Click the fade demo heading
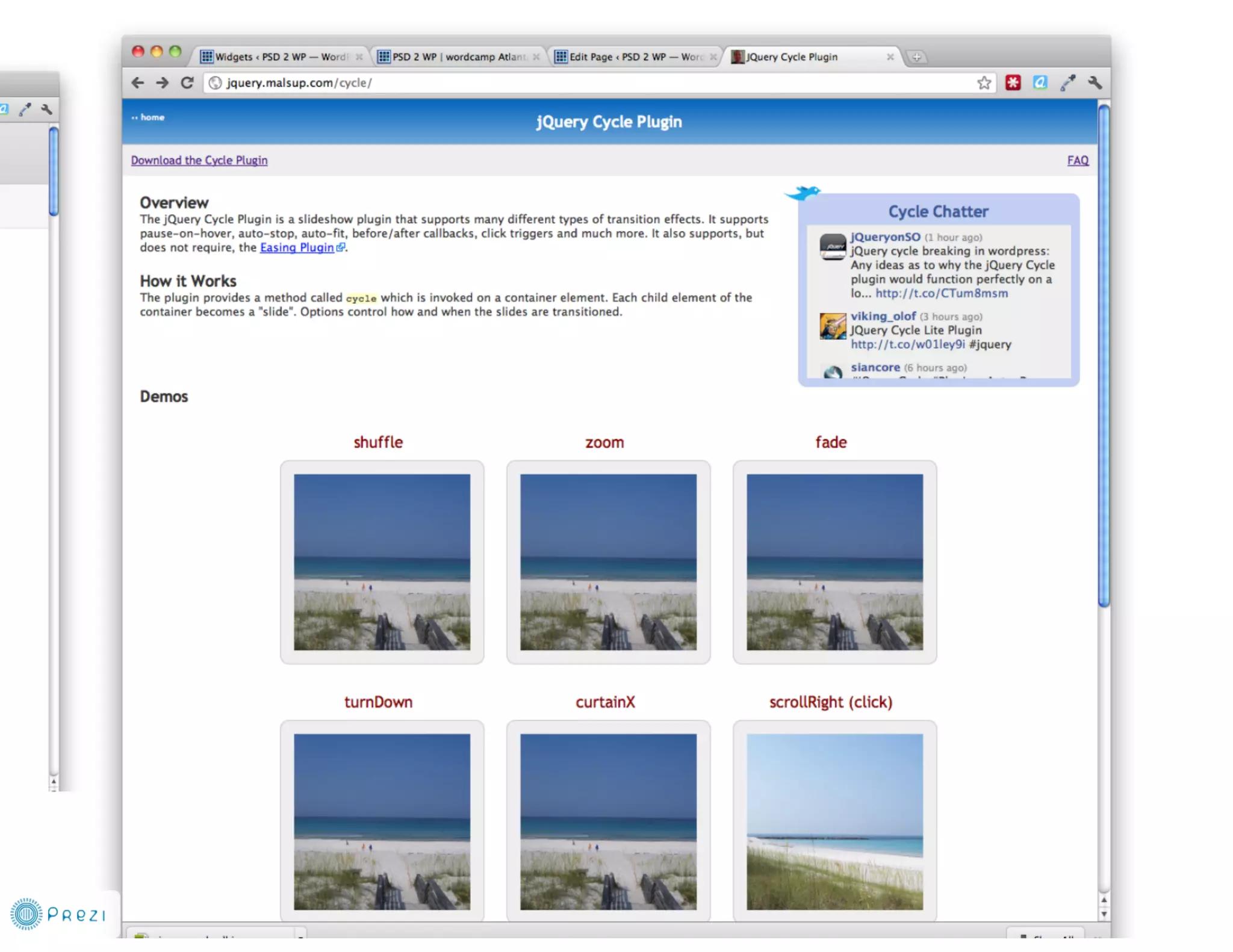This screenshot has height=952, width=1233. tap(831, 442)
